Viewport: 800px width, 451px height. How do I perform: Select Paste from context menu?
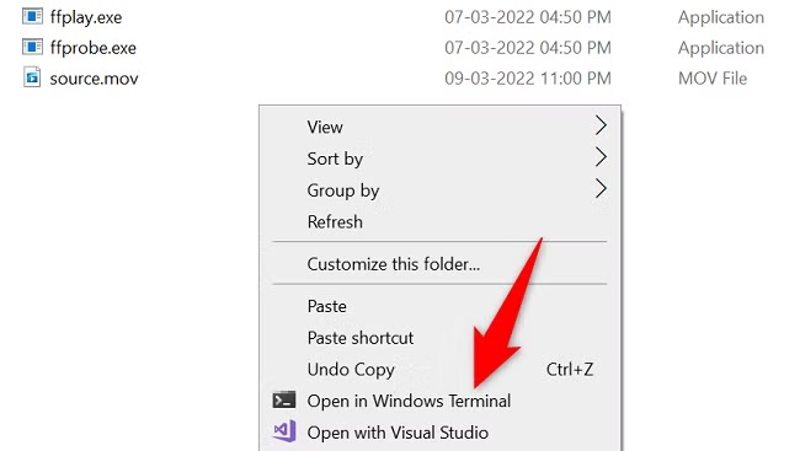pos(327,306)
